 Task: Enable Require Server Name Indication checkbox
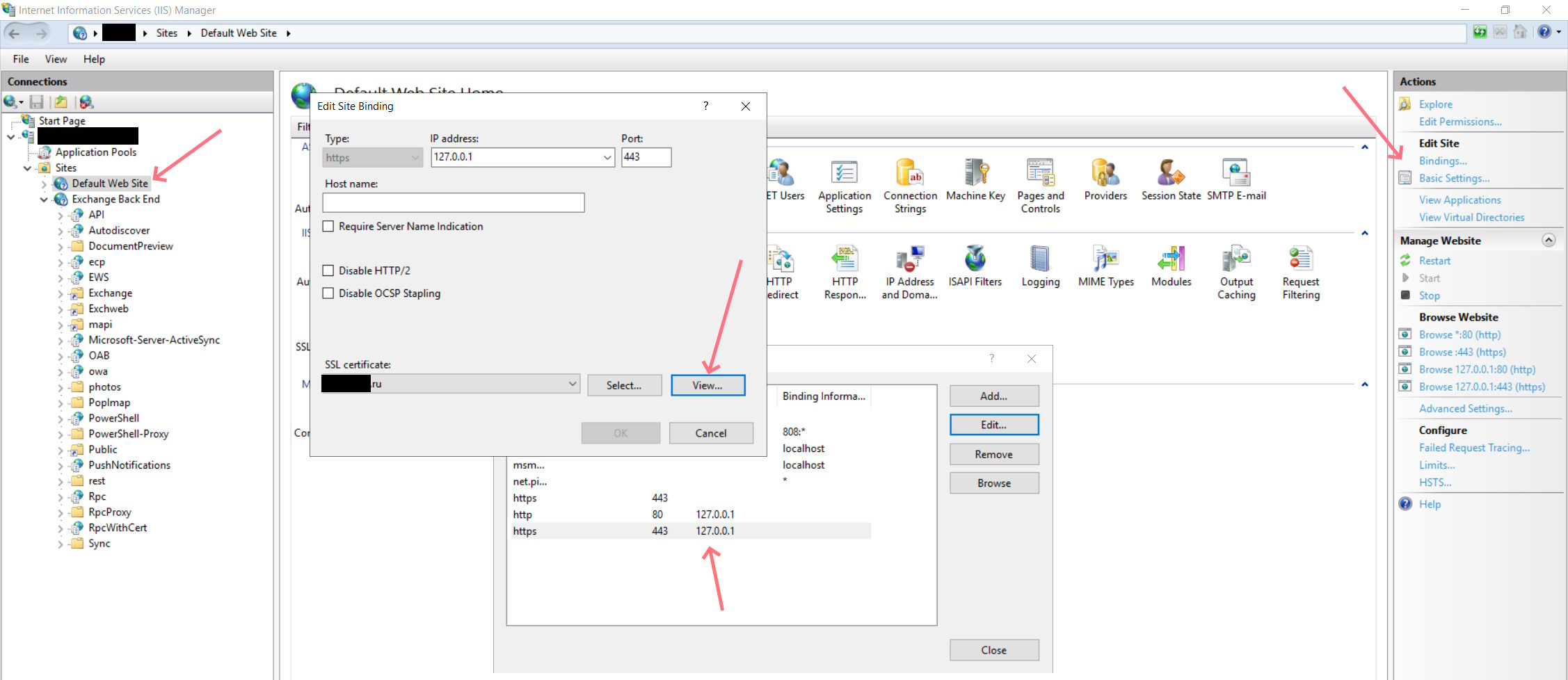click(328, 227)
